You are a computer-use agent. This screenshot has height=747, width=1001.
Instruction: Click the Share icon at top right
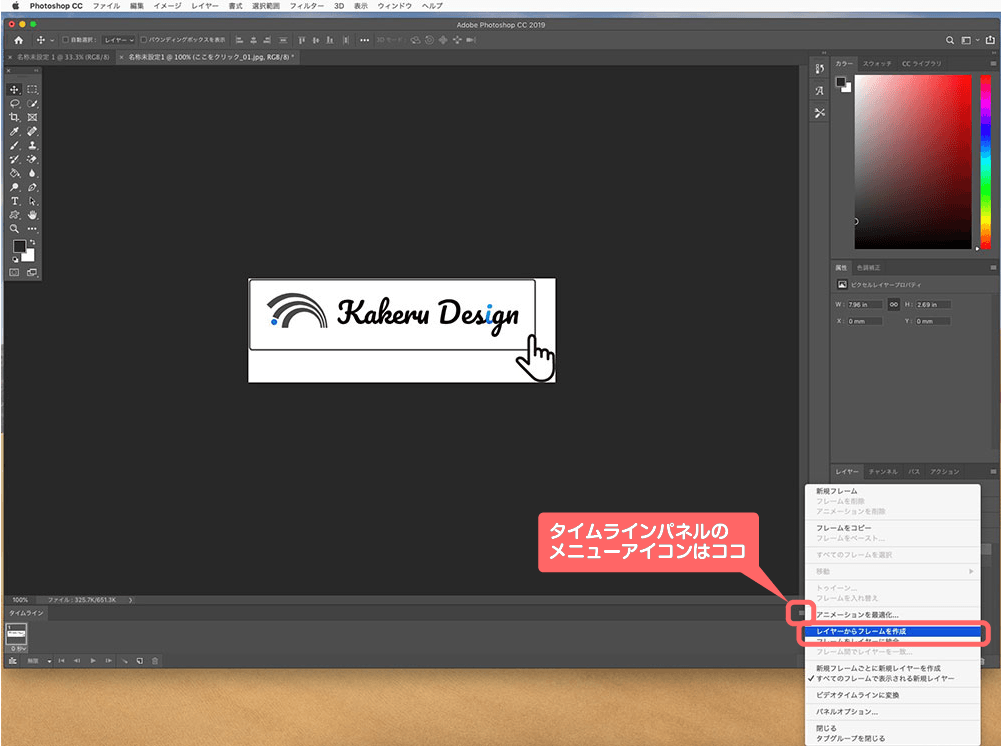tap(990, 40)
